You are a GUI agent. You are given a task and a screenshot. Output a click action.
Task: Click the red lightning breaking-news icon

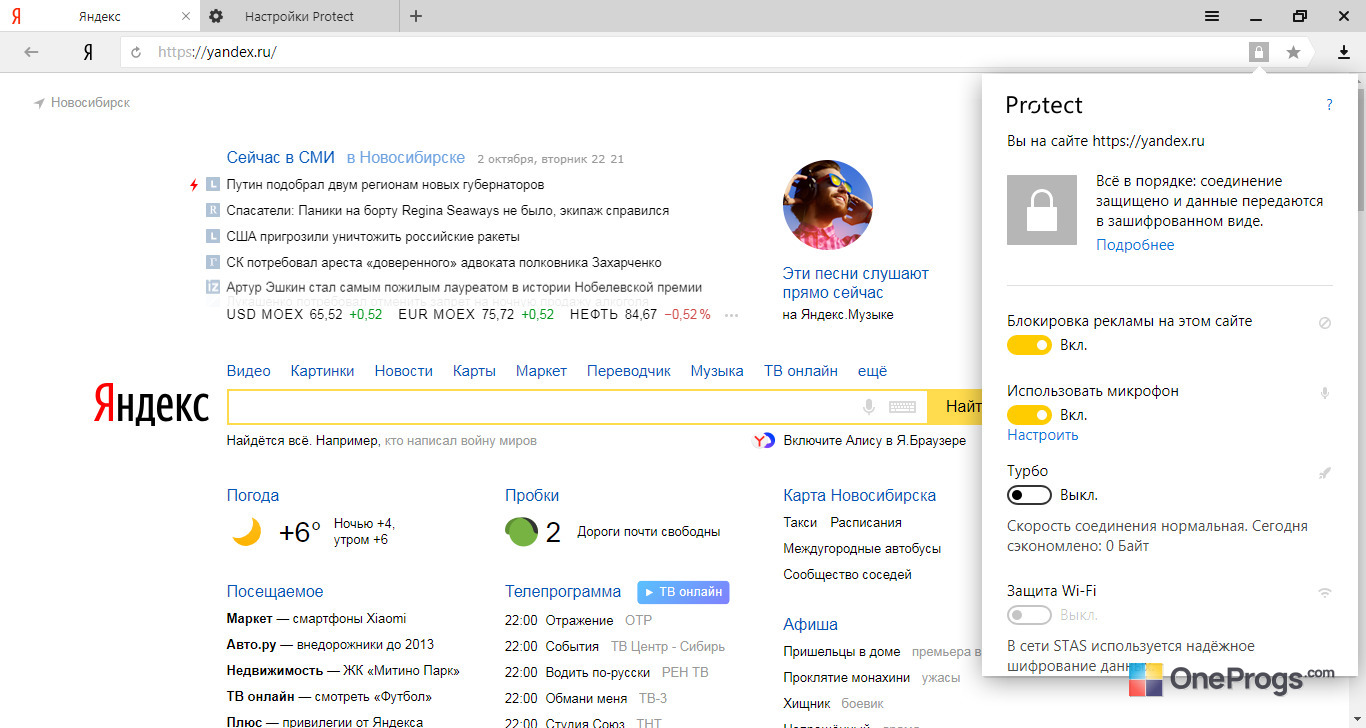[195, 185]
